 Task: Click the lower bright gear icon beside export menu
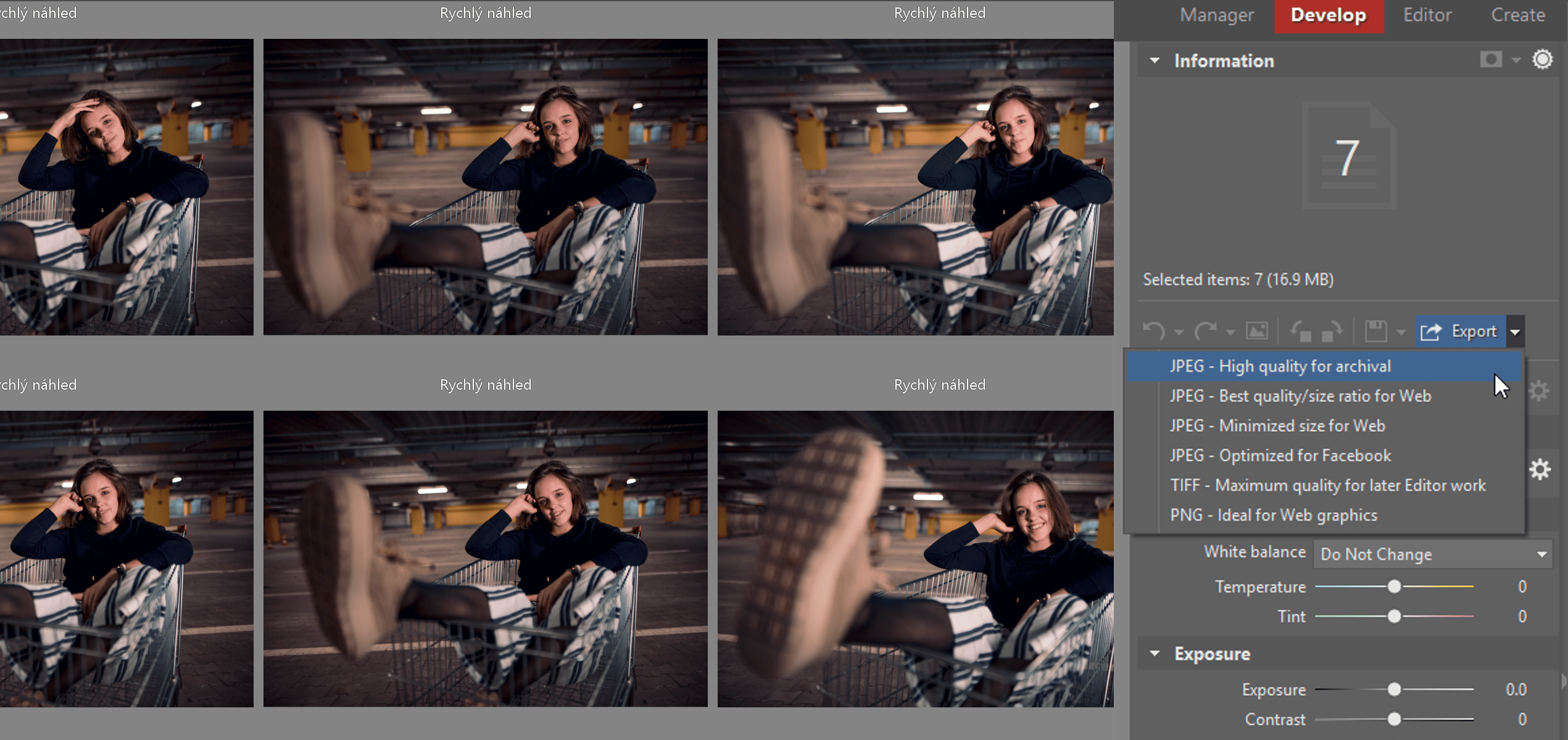pos(1540,469)
